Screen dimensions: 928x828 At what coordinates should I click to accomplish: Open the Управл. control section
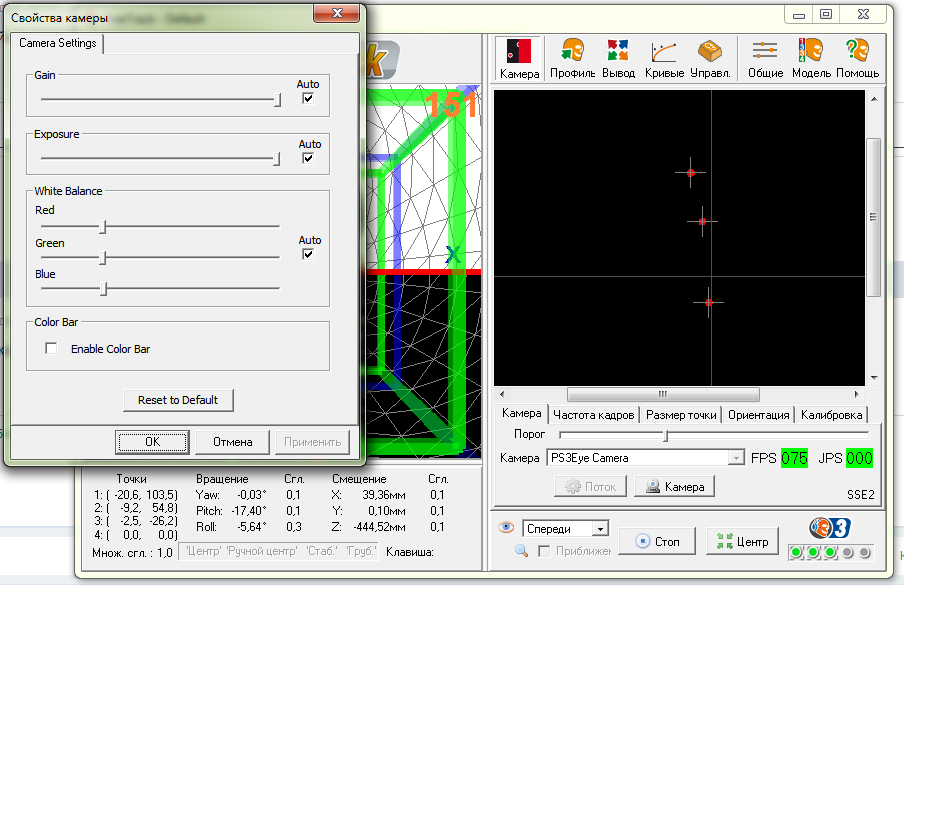click(710, 58)
